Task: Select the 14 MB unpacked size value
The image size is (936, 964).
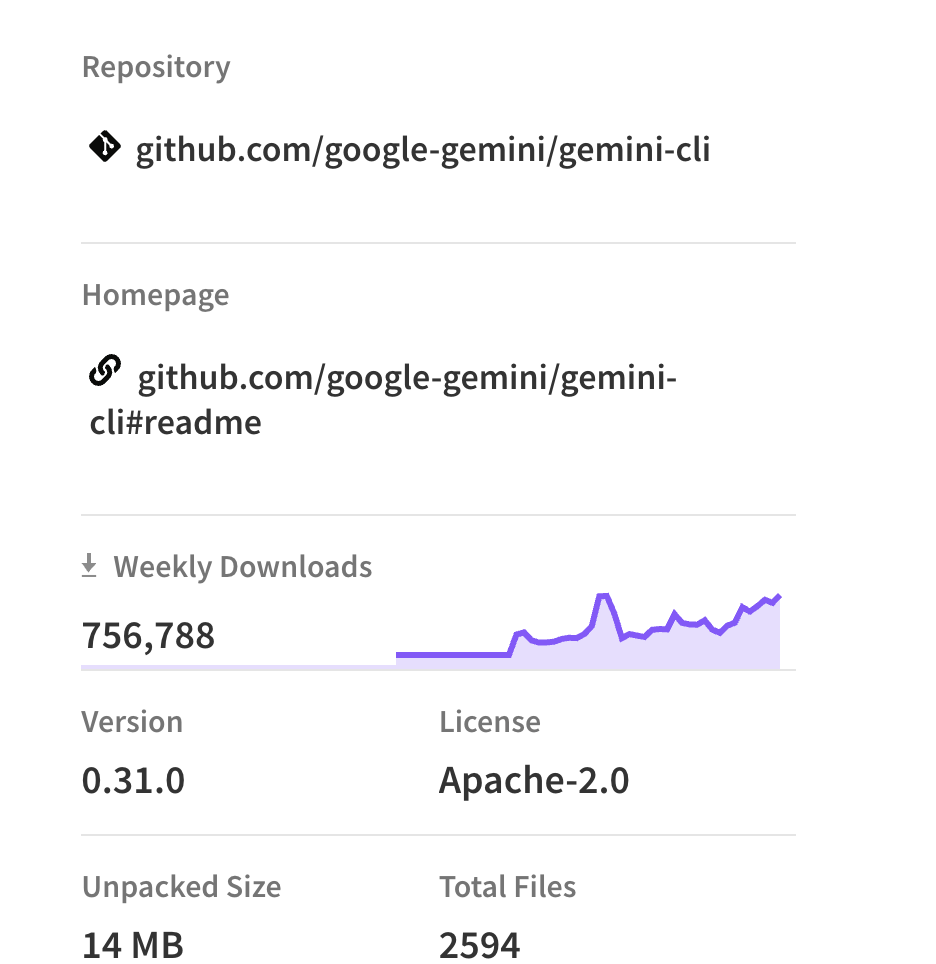Action: [133, 944]
